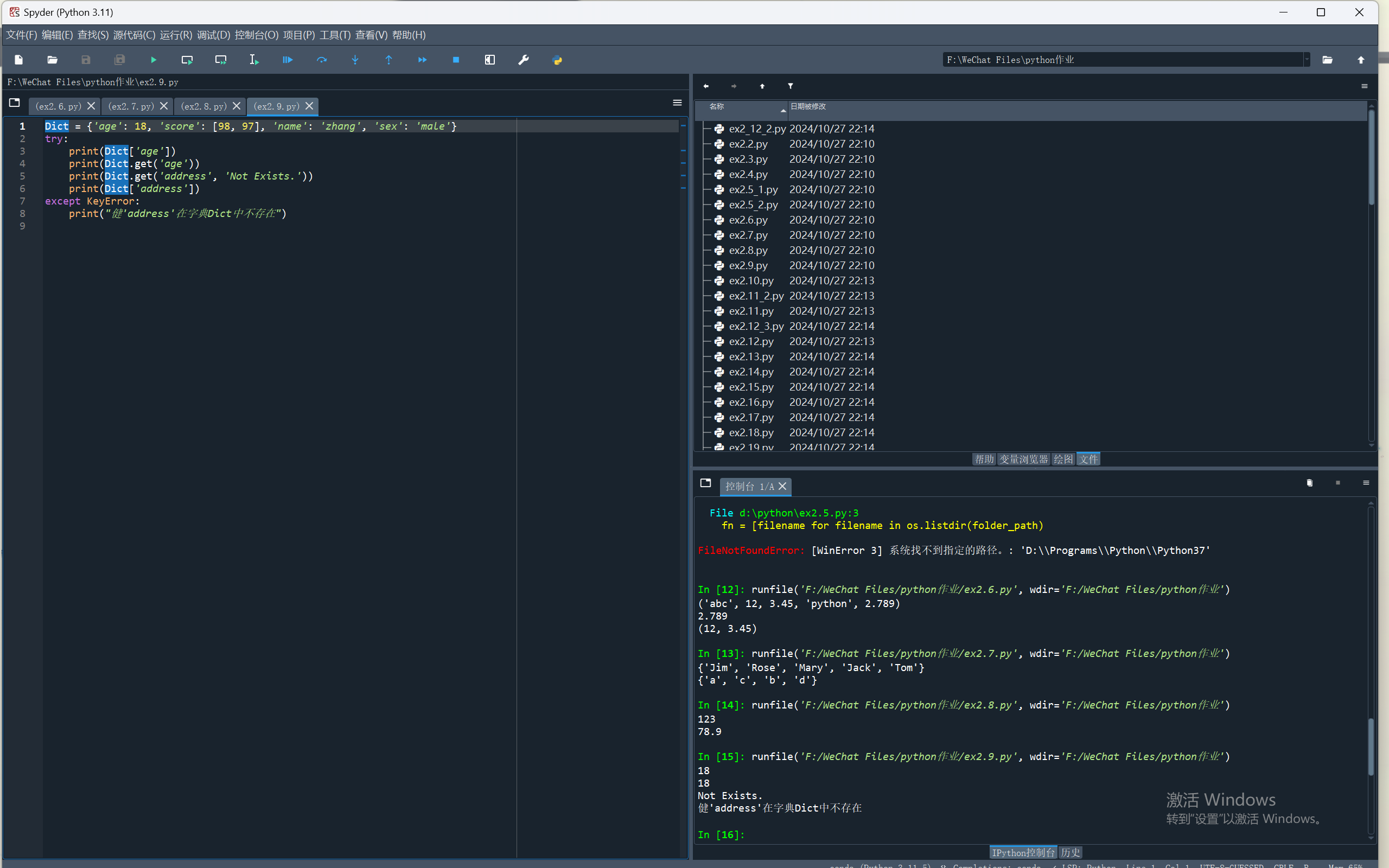
Task: Go forward in file explorer pane
Action: (734, 86)
